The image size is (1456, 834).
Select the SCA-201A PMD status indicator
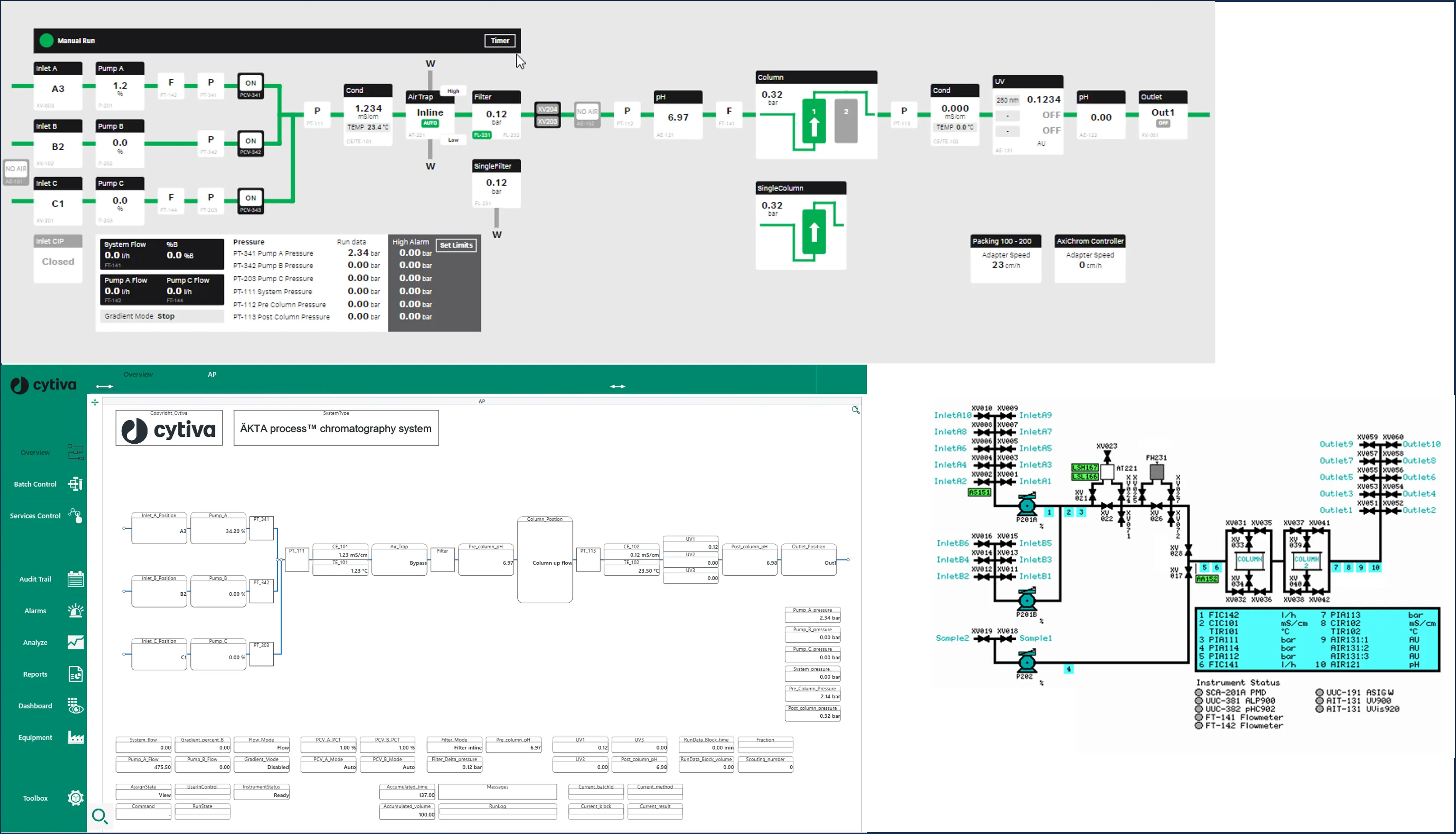tap(1198, 692)
